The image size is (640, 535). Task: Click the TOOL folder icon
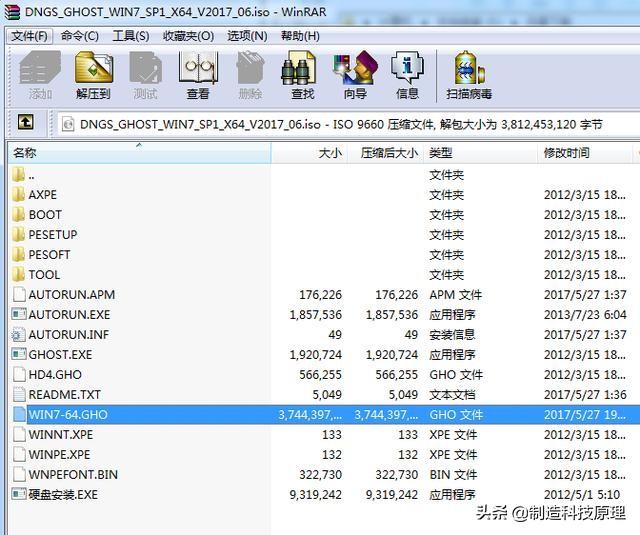pyautogui.click(x=18, y=274)
